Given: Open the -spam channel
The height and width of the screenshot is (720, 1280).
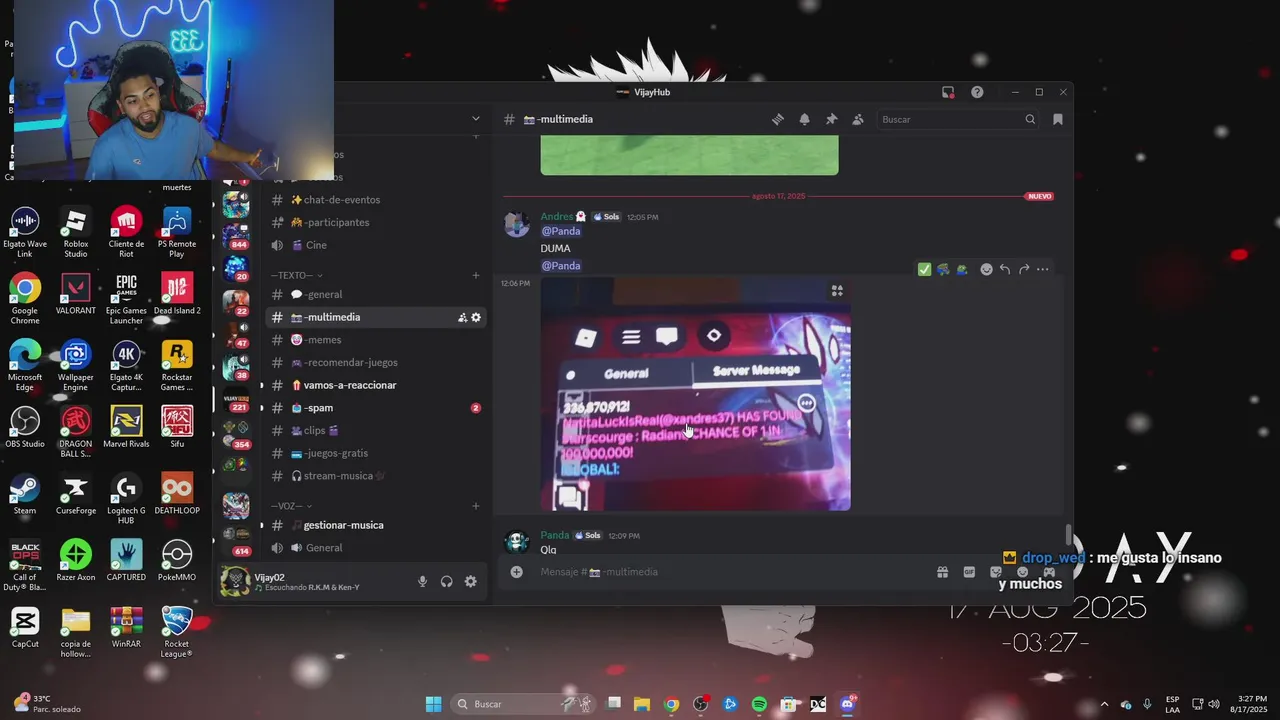Looking at the screenshot, I should point(377,408).
